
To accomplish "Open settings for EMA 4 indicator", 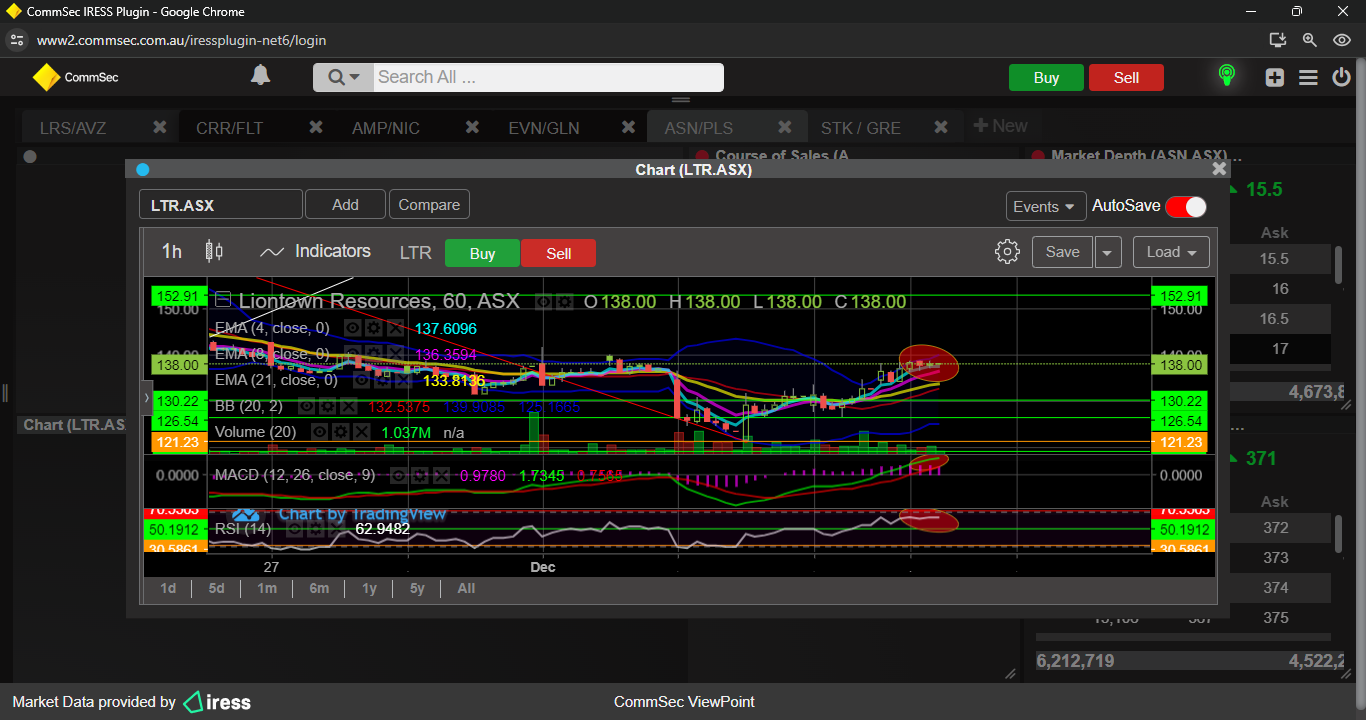I will click(x=374, y=328).
